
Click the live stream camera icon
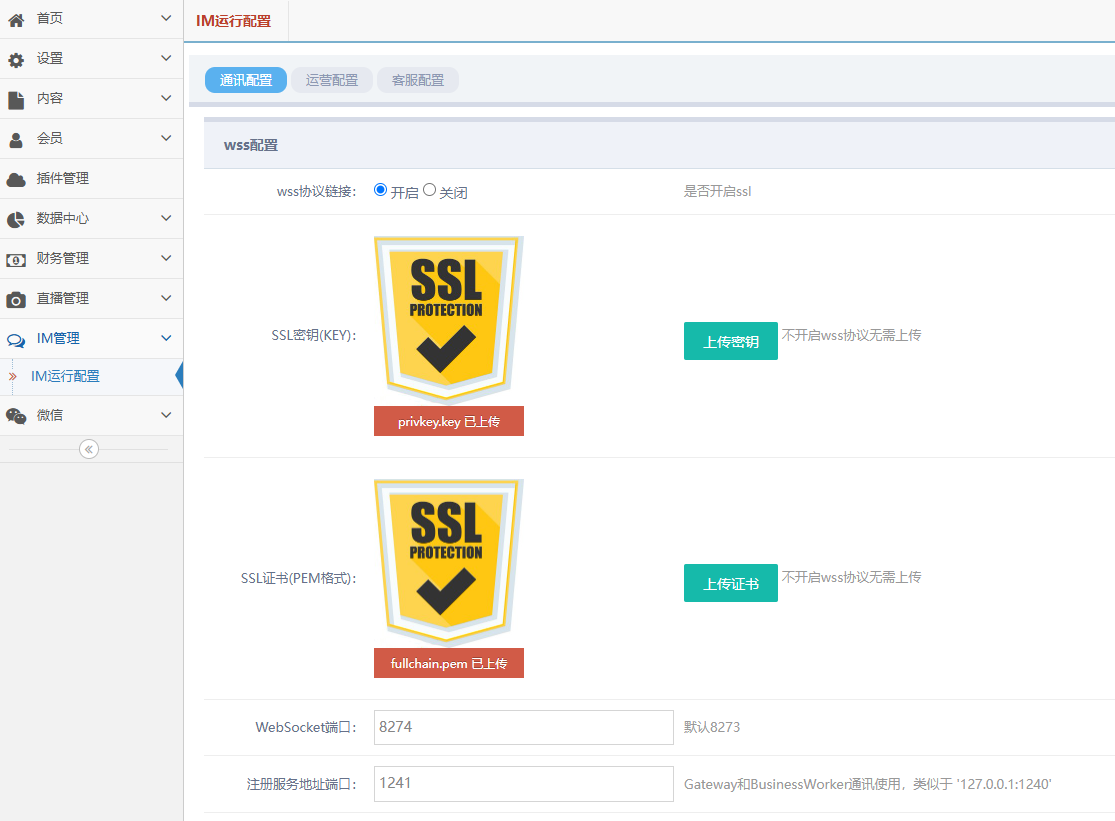16,300
